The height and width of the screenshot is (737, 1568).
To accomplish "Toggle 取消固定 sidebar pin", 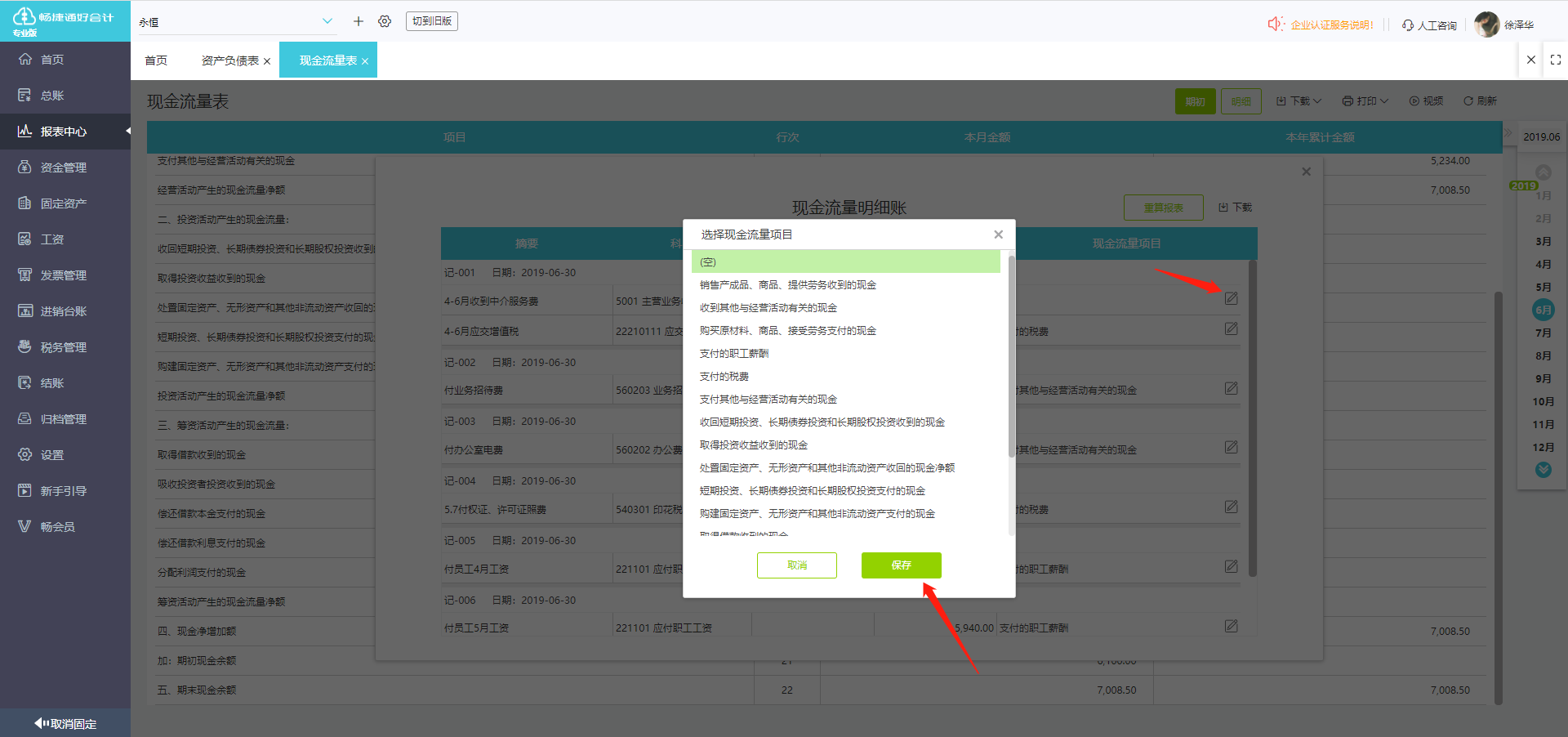I will 65,723.
